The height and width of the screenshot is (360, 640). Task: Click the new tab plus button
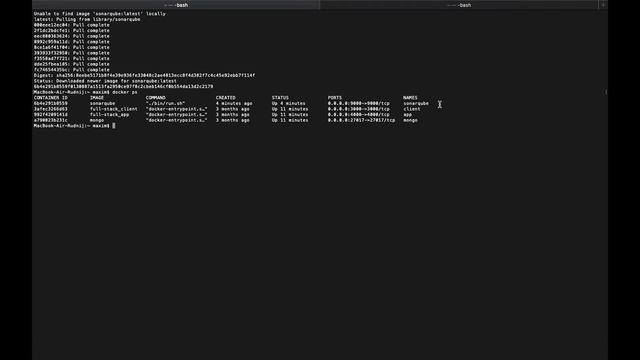tap(603, 5)
